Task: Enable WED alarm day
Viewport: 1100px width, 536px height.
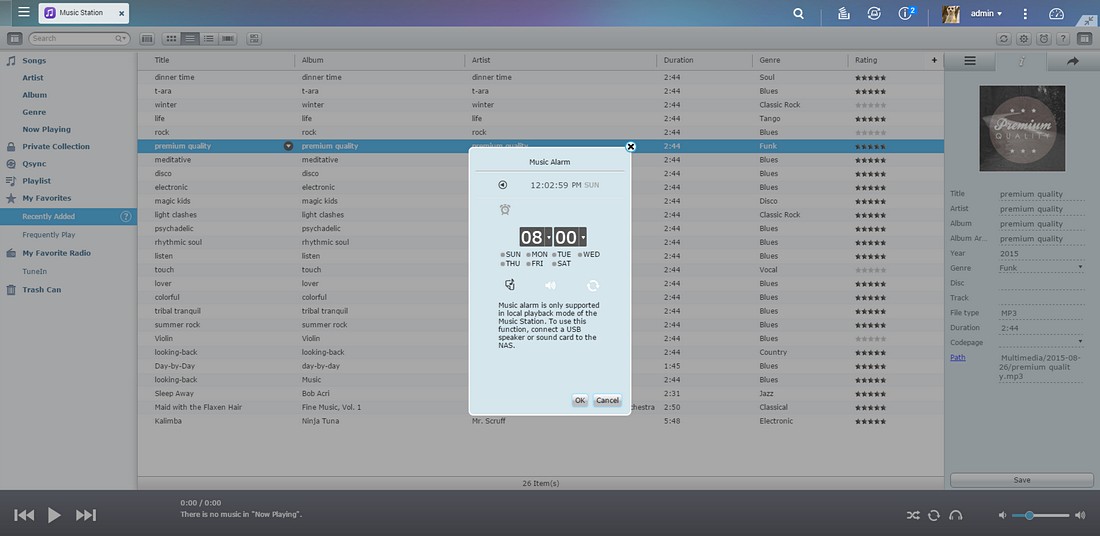Action: click(x=589, y=255)
